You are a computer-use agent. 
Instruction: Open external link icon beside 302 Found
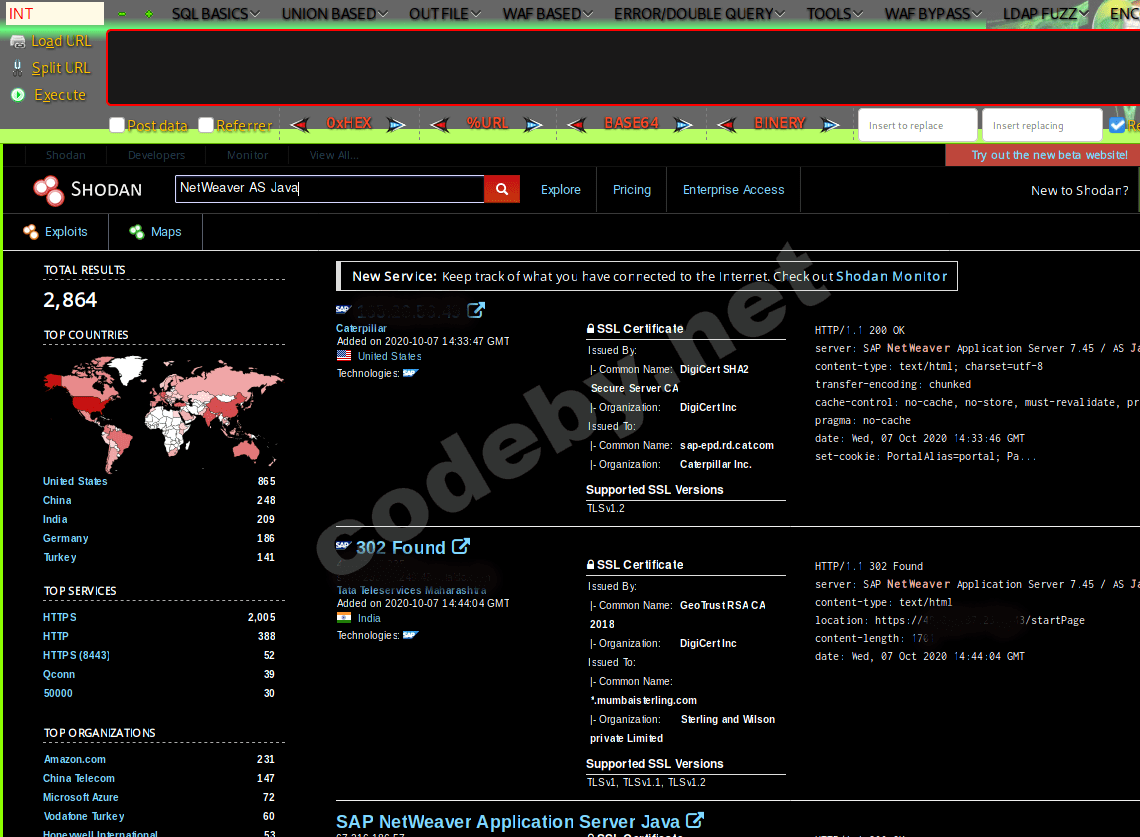461,546
